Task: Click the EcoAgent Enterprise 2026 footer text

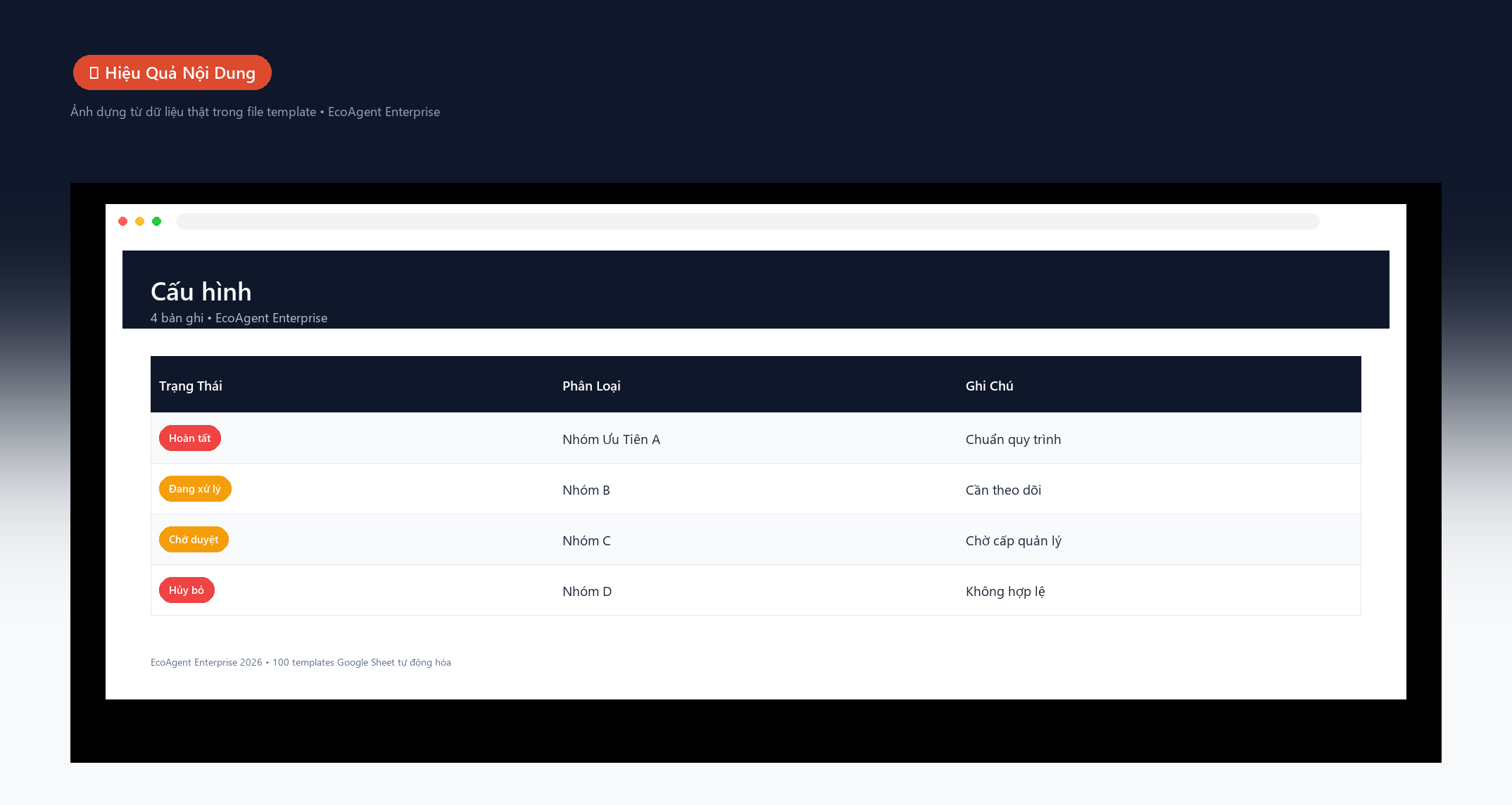Action: (x=301, y=662)
